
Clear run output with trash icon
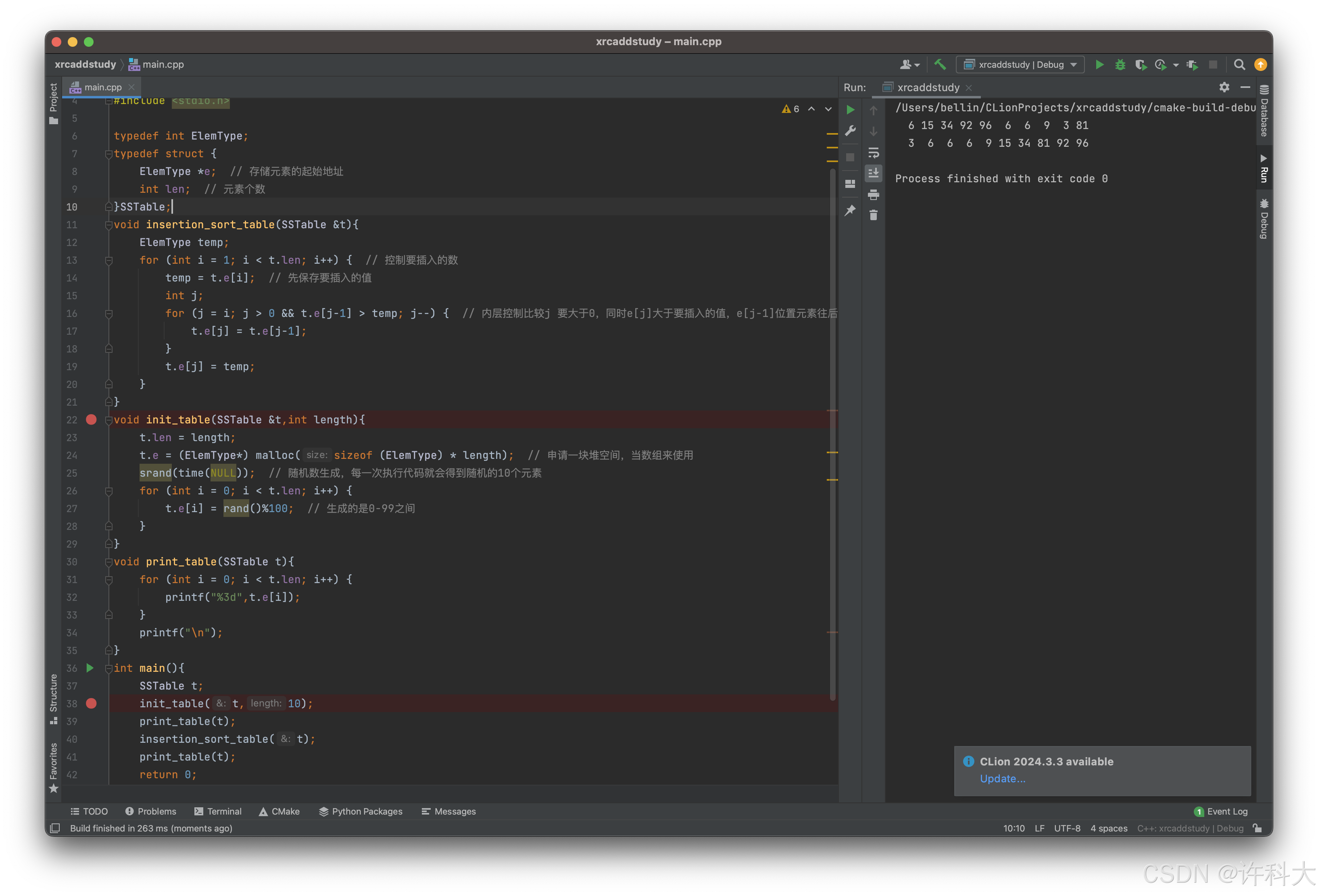pyautogui.click(x=874, y=215)
